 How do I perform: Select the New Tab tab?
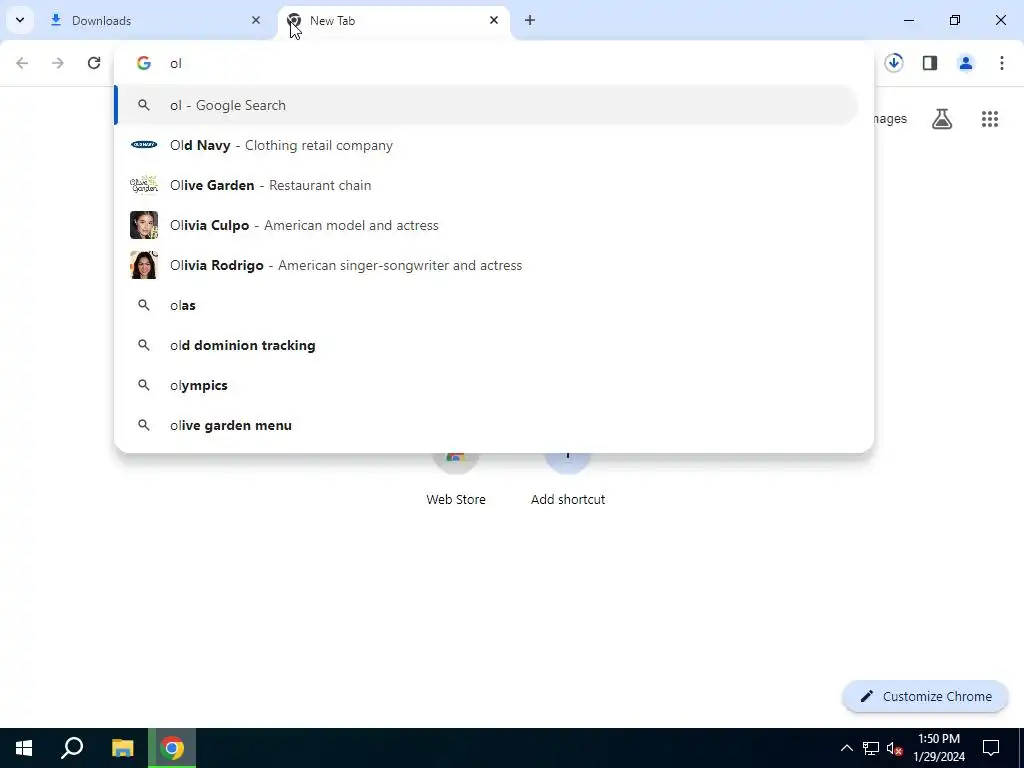[x=394, y=20]
